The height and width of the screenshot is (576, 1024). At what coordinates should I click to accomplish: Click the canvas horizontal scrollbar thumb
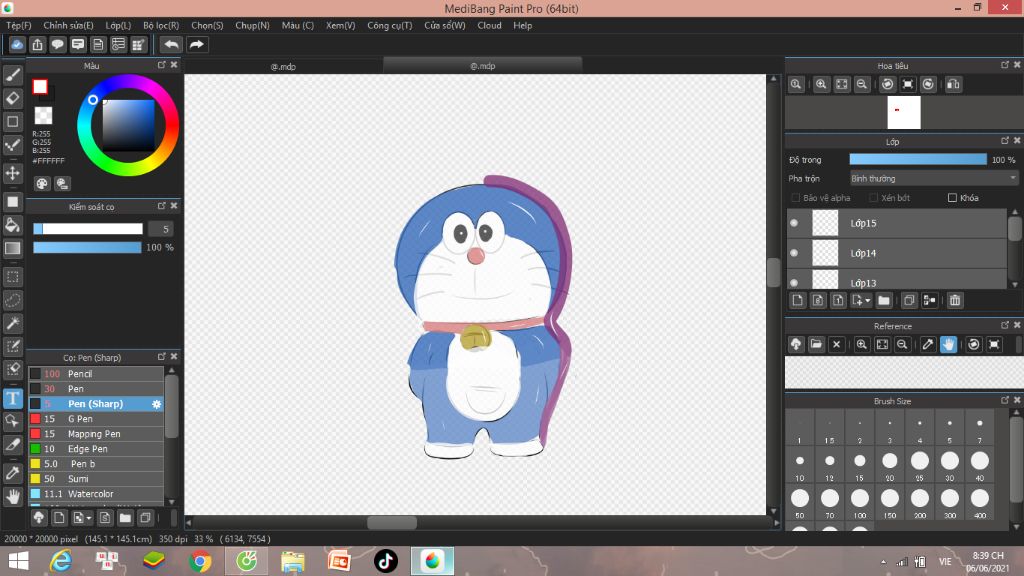coord(392,522)
